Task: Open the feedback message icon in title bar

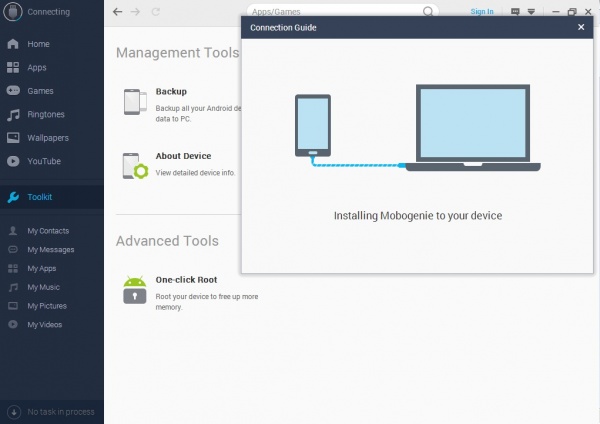Action: (x=515, y=12)
